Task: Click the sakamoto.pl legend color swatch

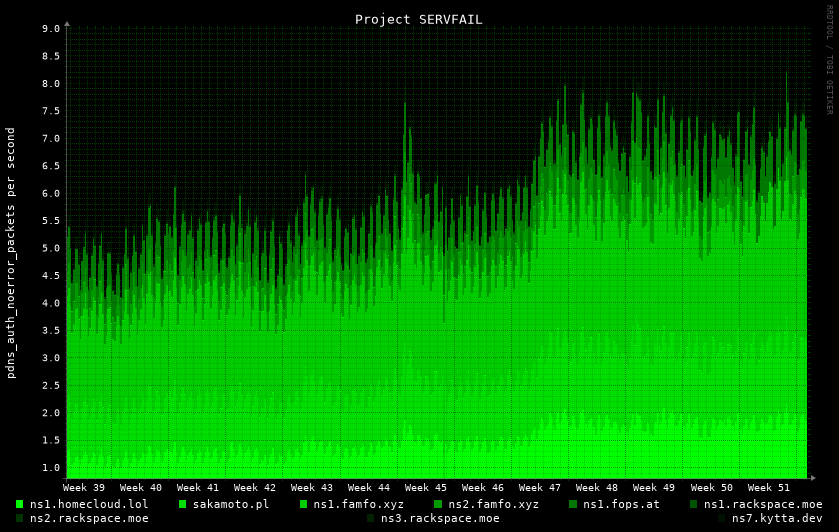Action: tap(183, 504)
